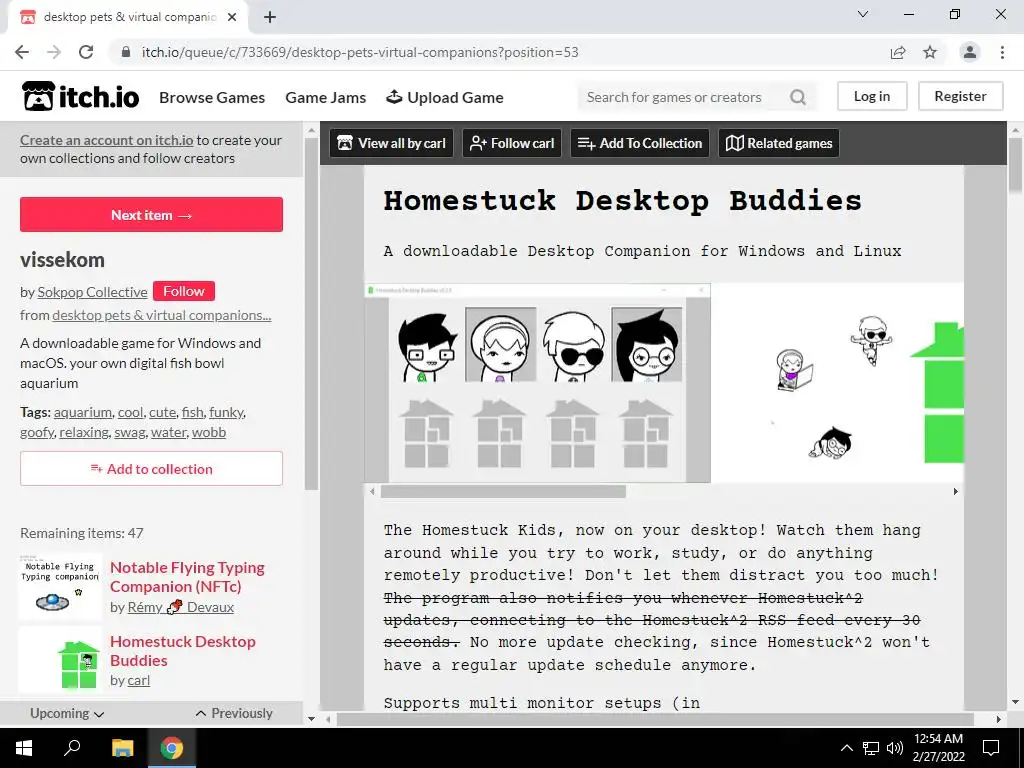Reload the page
This screenshot has width=1024, height=768.
[x=86, y=52]
